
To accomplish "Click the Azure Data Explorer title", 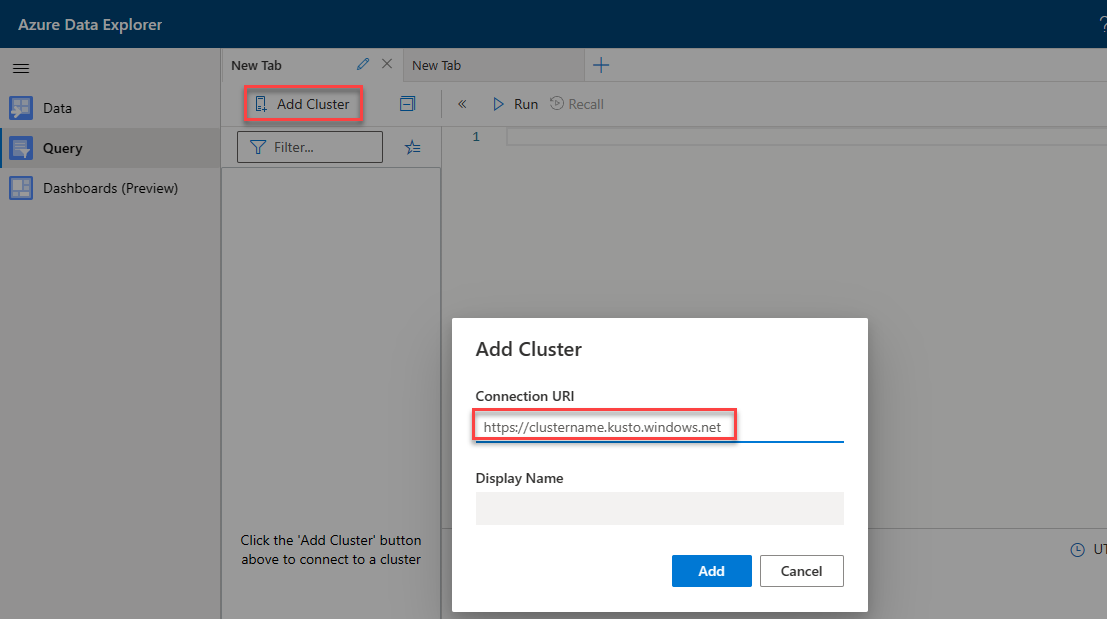I will pos(90,25).
